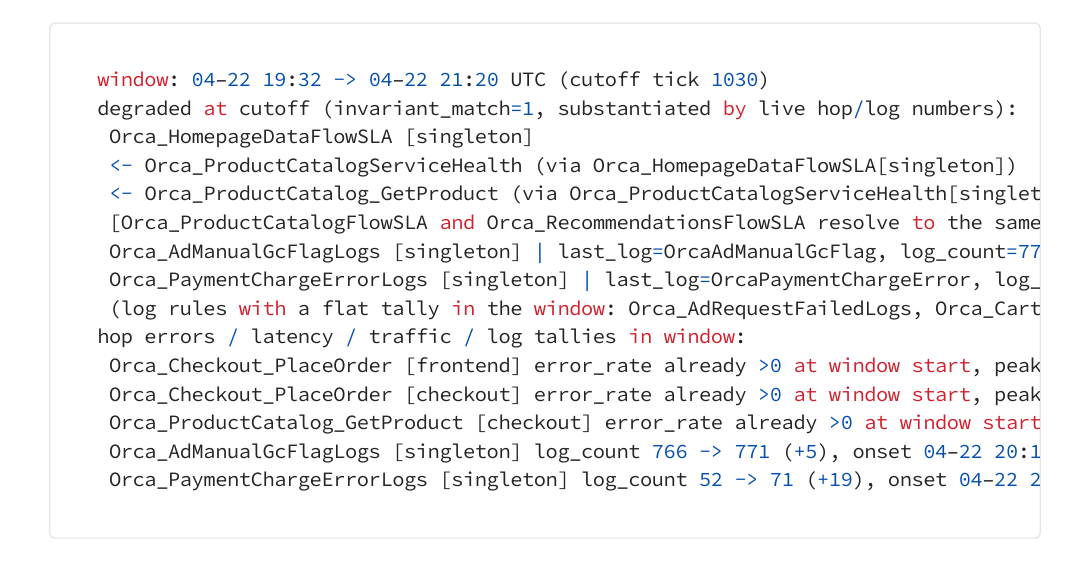
Task: Select the log count "52 -> 71"
Action: [x=747, y=480]
